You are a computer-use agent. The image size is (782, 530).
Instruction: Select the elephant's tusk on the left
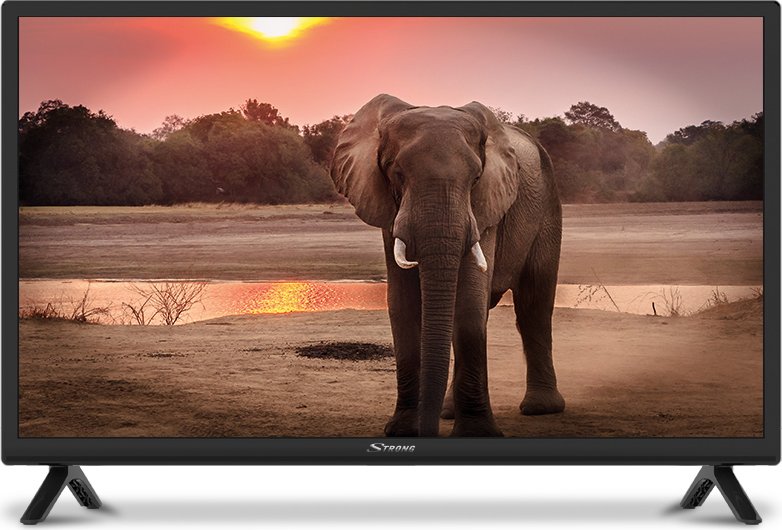[x=403, y=254]
